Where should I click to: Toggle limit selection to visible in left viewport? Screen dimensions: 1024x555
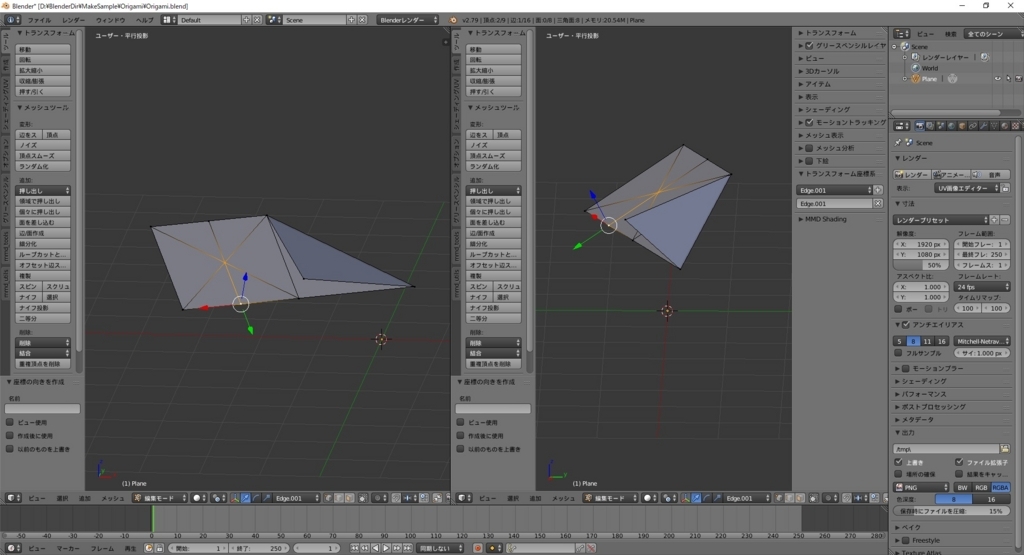[x=362, y=498]
